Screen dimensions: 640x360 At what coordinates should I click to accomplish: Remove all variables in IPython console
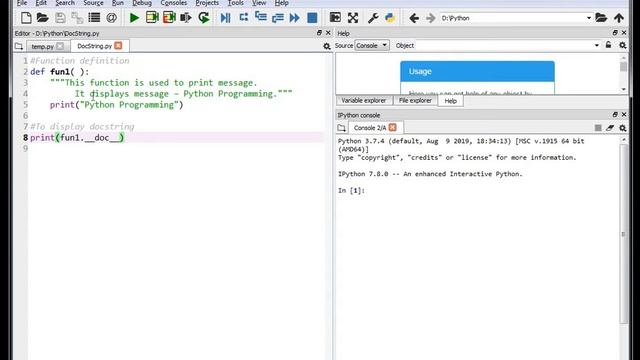click(x=610, y=128)
